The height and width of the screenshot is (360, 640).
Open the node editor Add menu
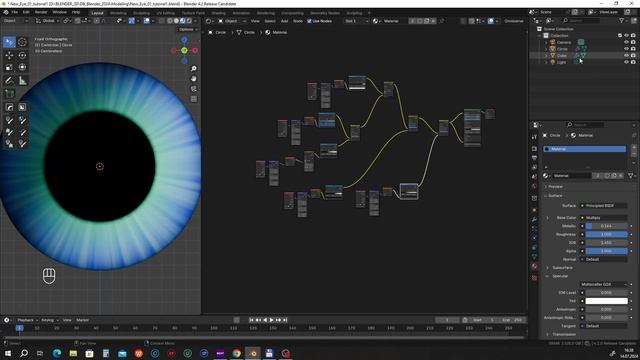(284, 21)
